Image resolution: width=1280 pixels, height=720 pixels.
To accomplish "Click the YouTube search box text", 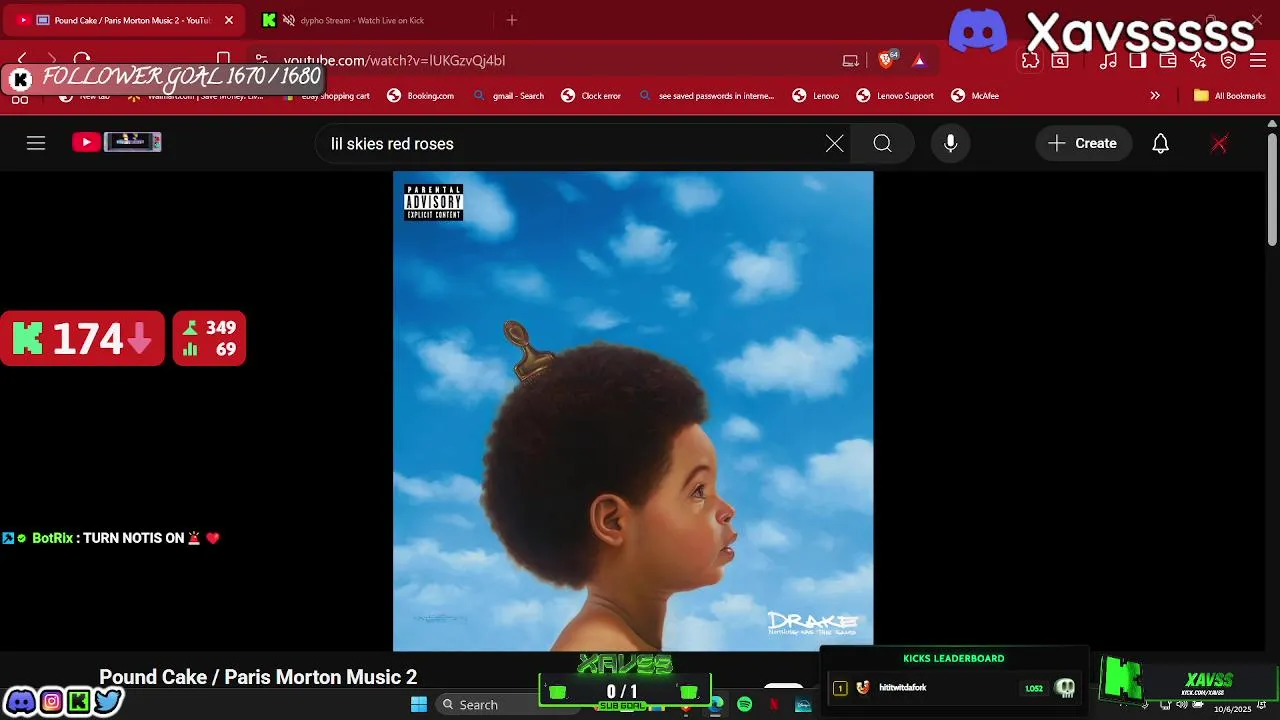I will coord(392,144).
